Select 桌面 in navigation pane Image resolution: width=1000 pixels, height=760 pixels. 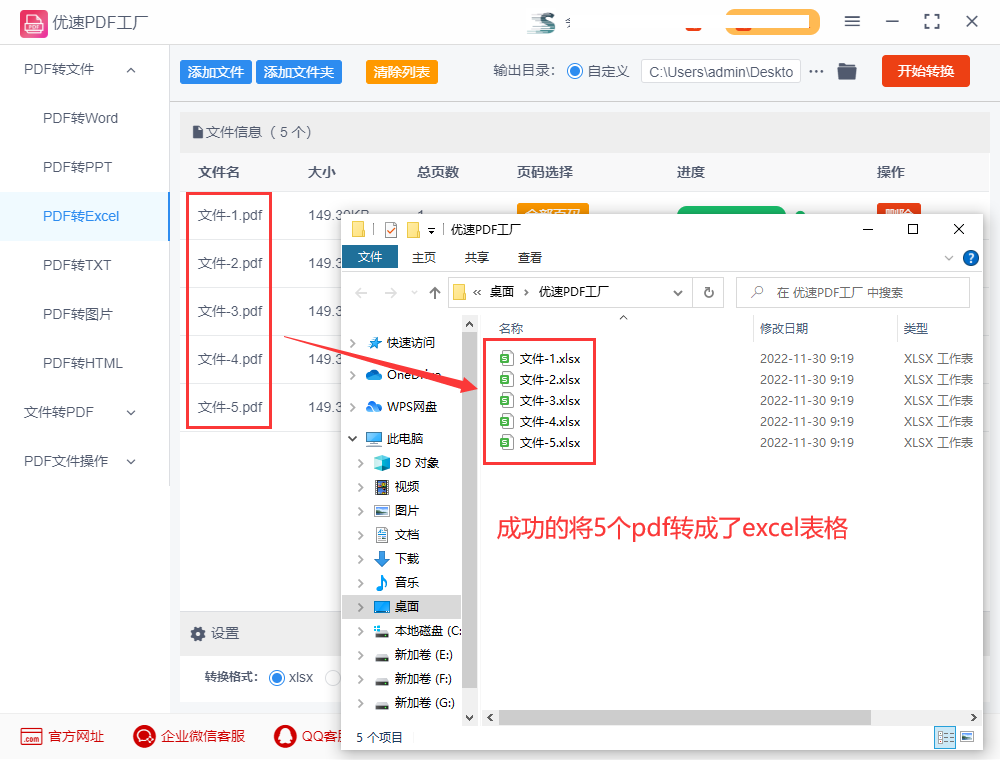[401, 606]
